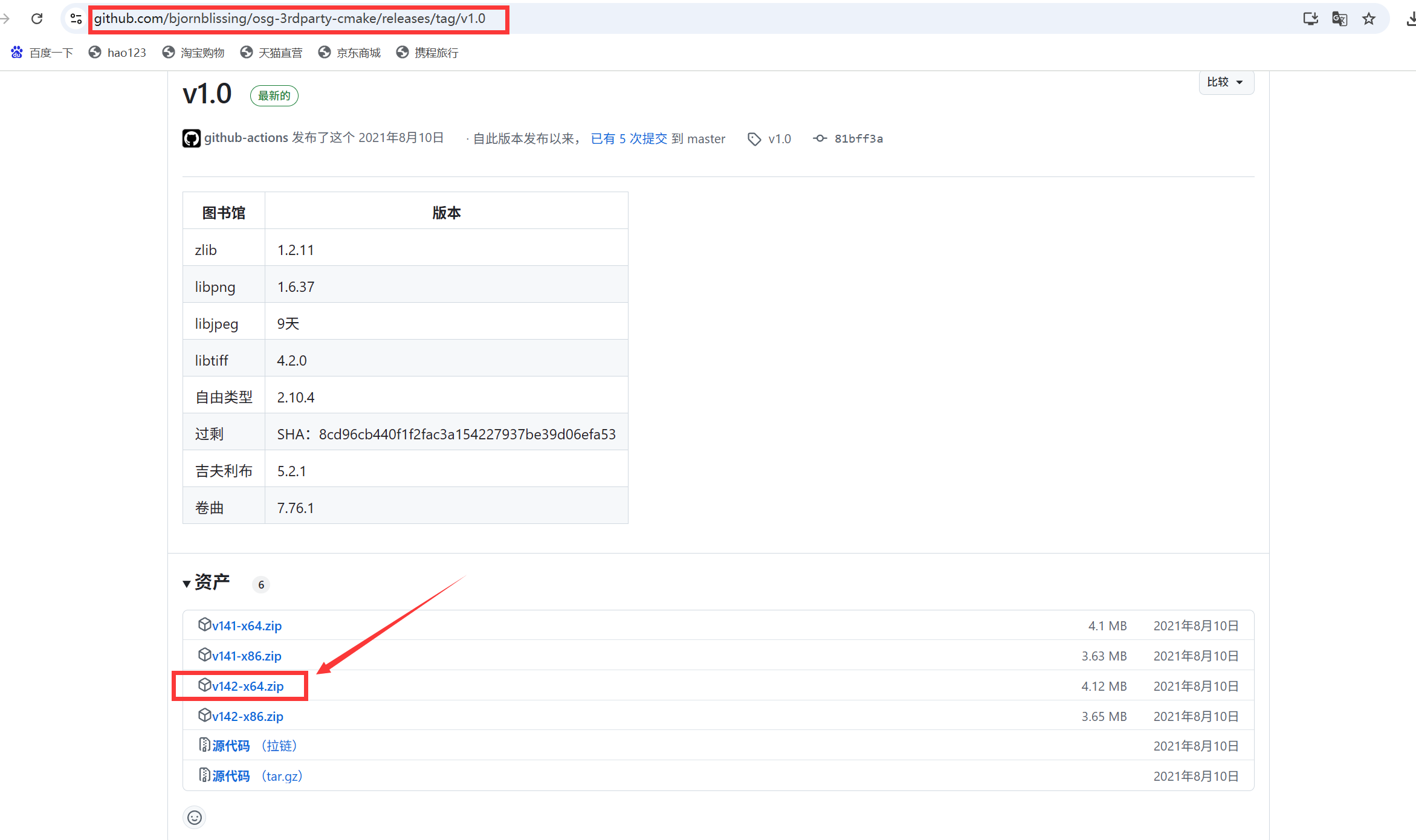Click the 最新的 latest badge
Image resolution: width=1416 pixels, height=840 pixels.
(x=274, y=95)
